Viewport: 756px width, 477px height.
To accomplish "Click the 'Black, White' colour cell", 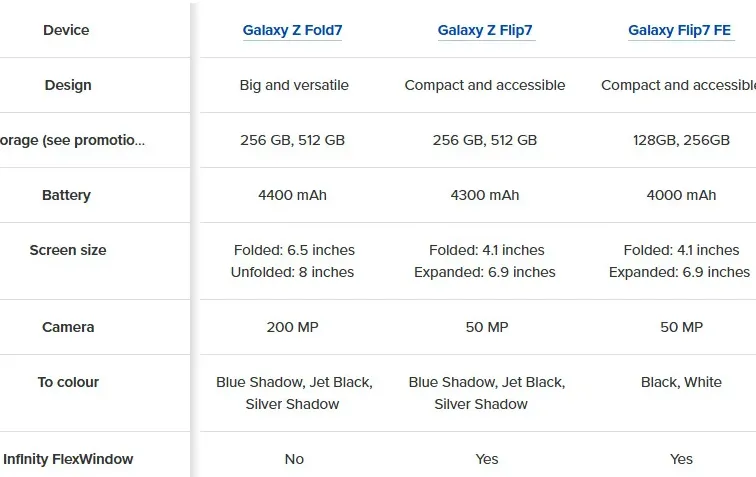I will click(681, 382).
